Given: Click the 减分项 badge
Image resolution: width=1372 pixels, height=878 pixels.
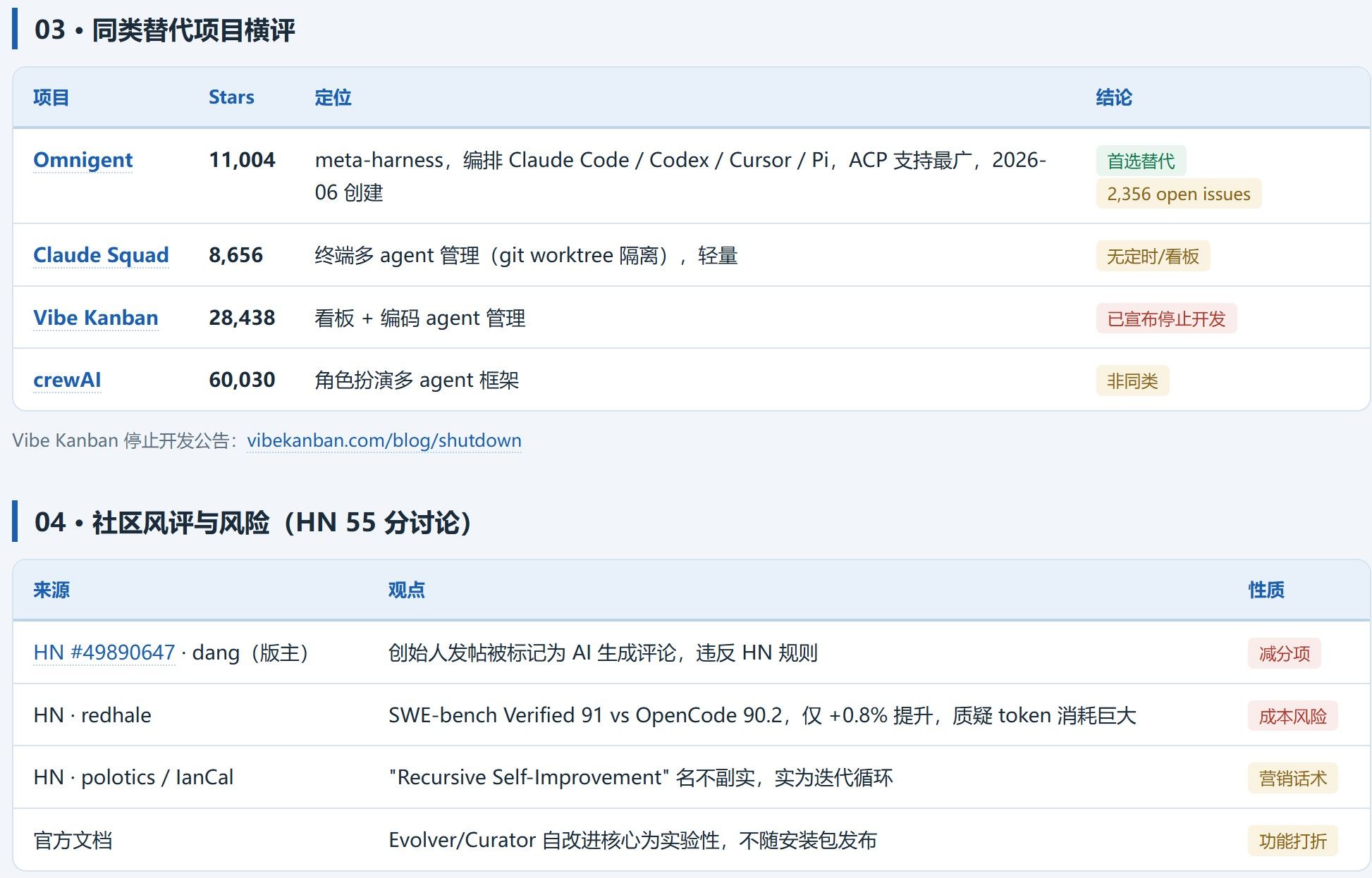Looking at the screenshot, I should point(1284,653).
